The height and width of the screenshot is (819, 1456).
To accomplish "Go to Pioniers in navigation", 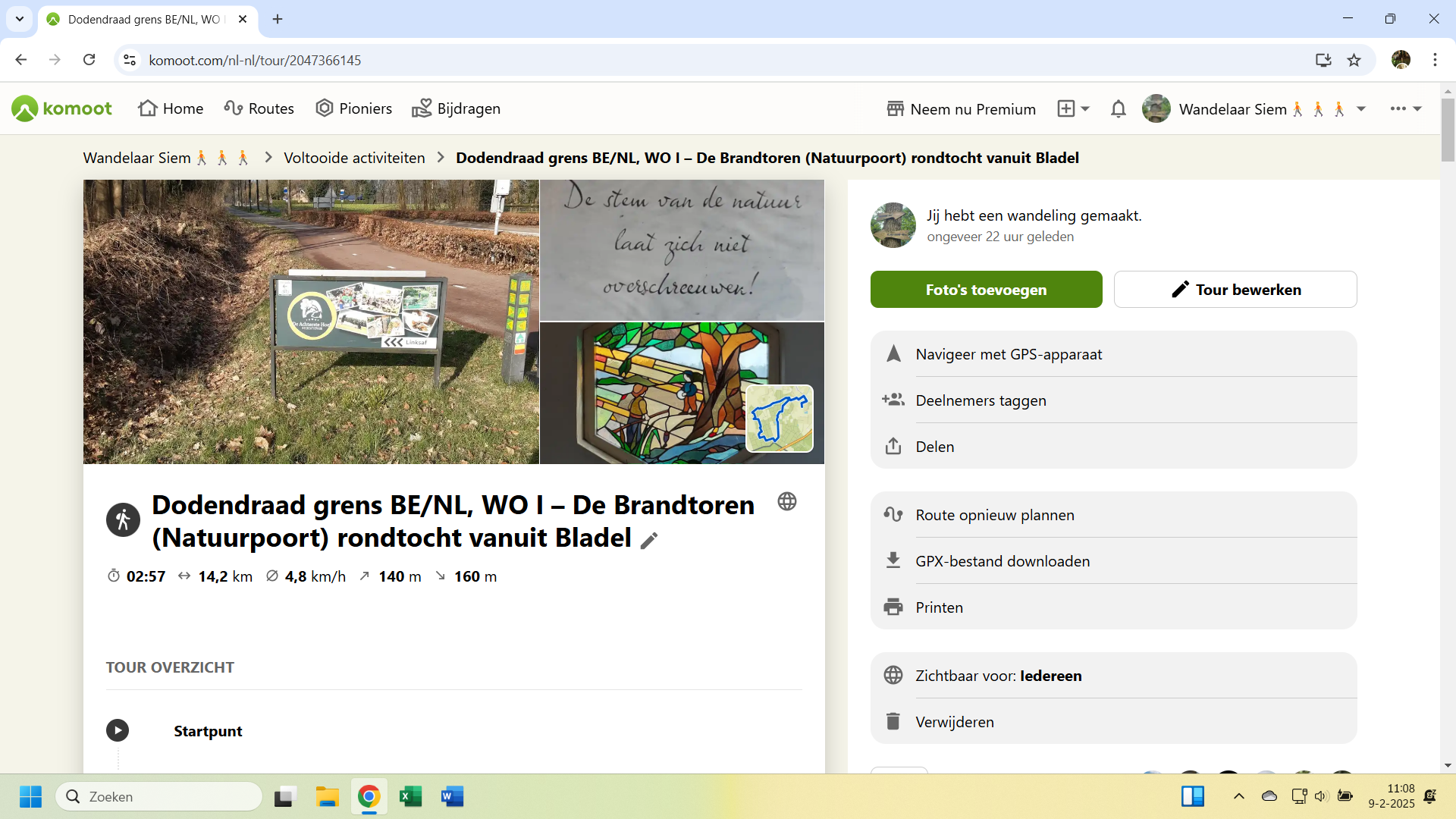I will pyautogui.click(x=354, y=108).
